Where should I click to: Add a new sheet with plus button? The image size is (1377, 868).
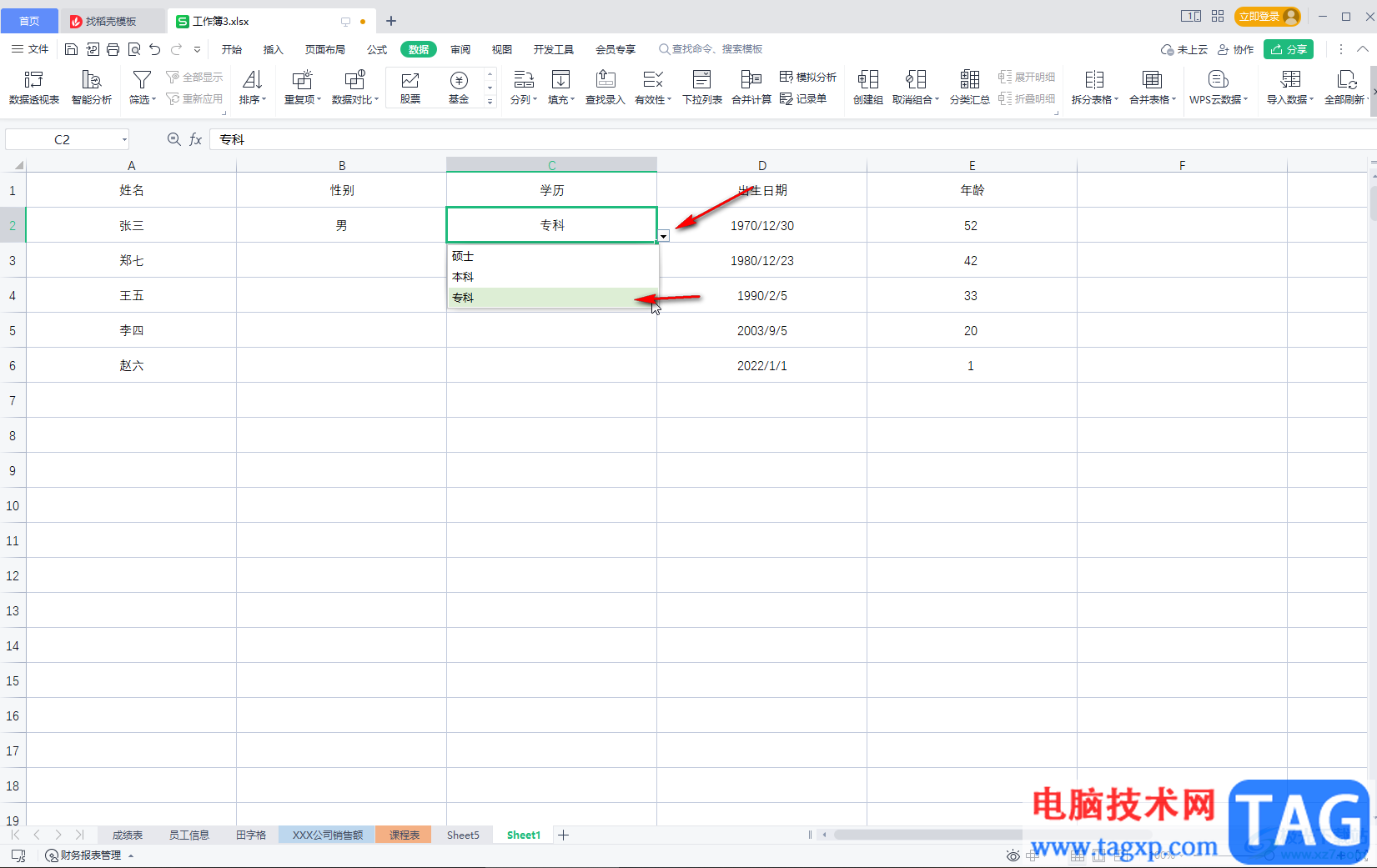pos(564,835)
